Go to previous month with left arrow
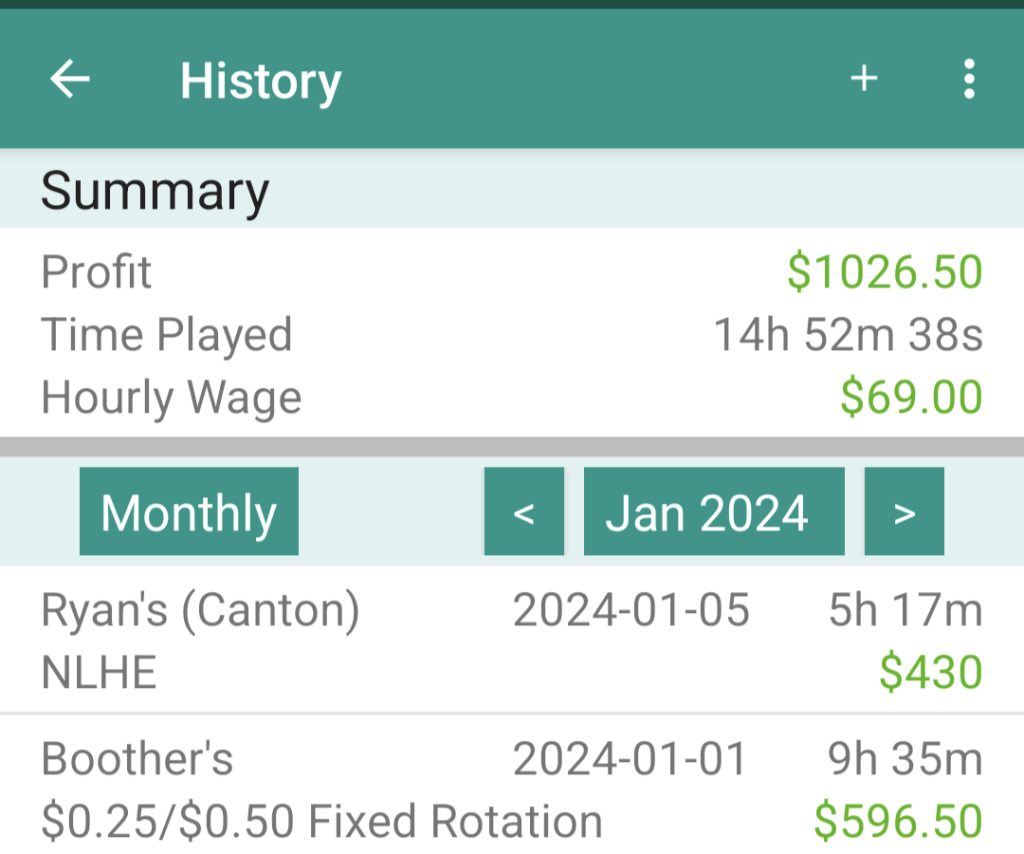The image size is (1024, 854). [524, 512]
